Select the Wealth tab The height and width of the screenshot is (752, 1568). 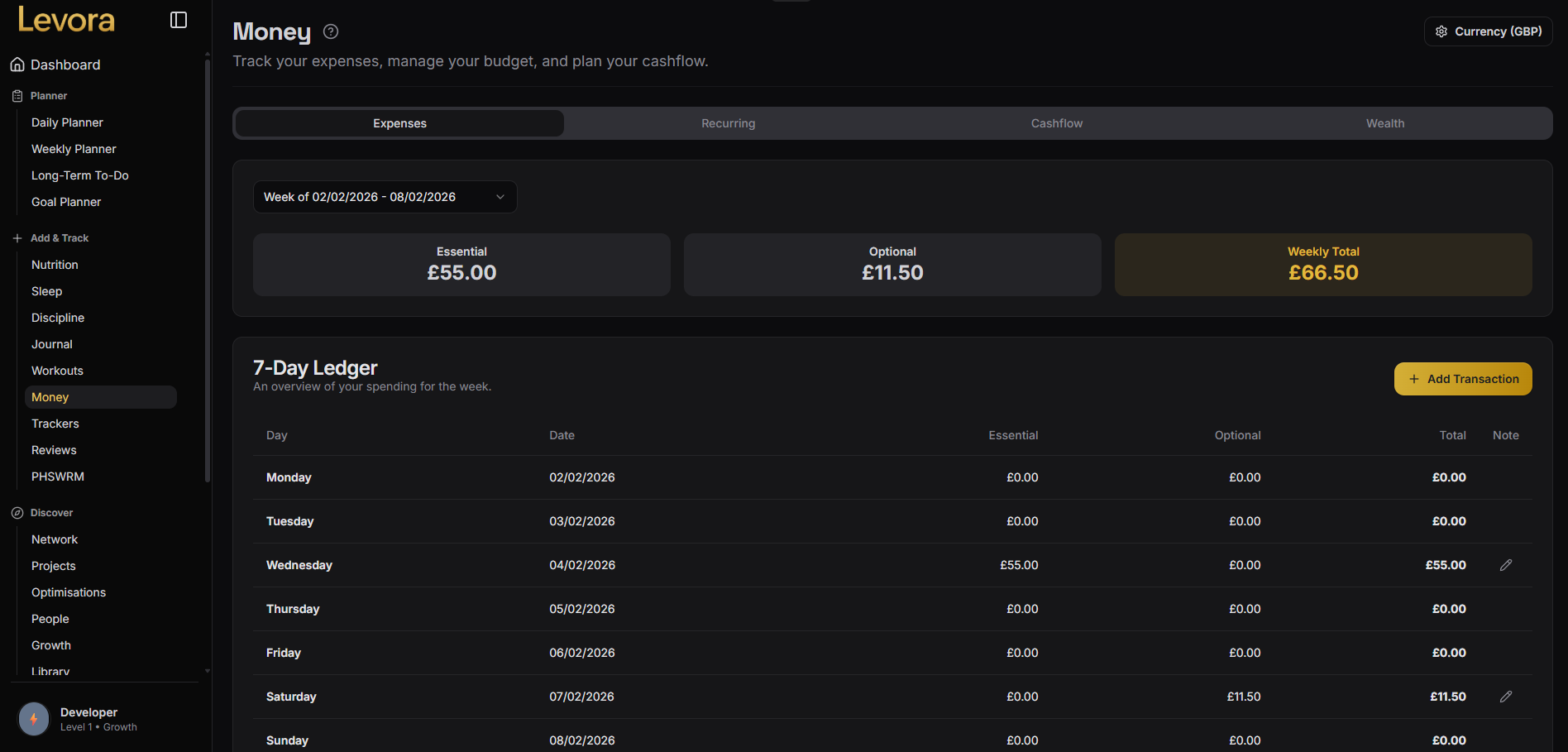[x=1385, y=122]
